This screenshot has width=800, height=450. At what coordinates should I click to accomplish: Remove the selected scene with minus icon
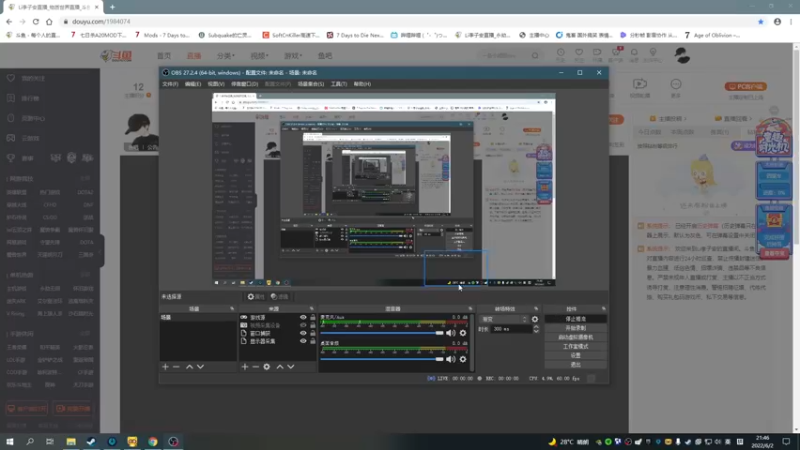point(176,367)
